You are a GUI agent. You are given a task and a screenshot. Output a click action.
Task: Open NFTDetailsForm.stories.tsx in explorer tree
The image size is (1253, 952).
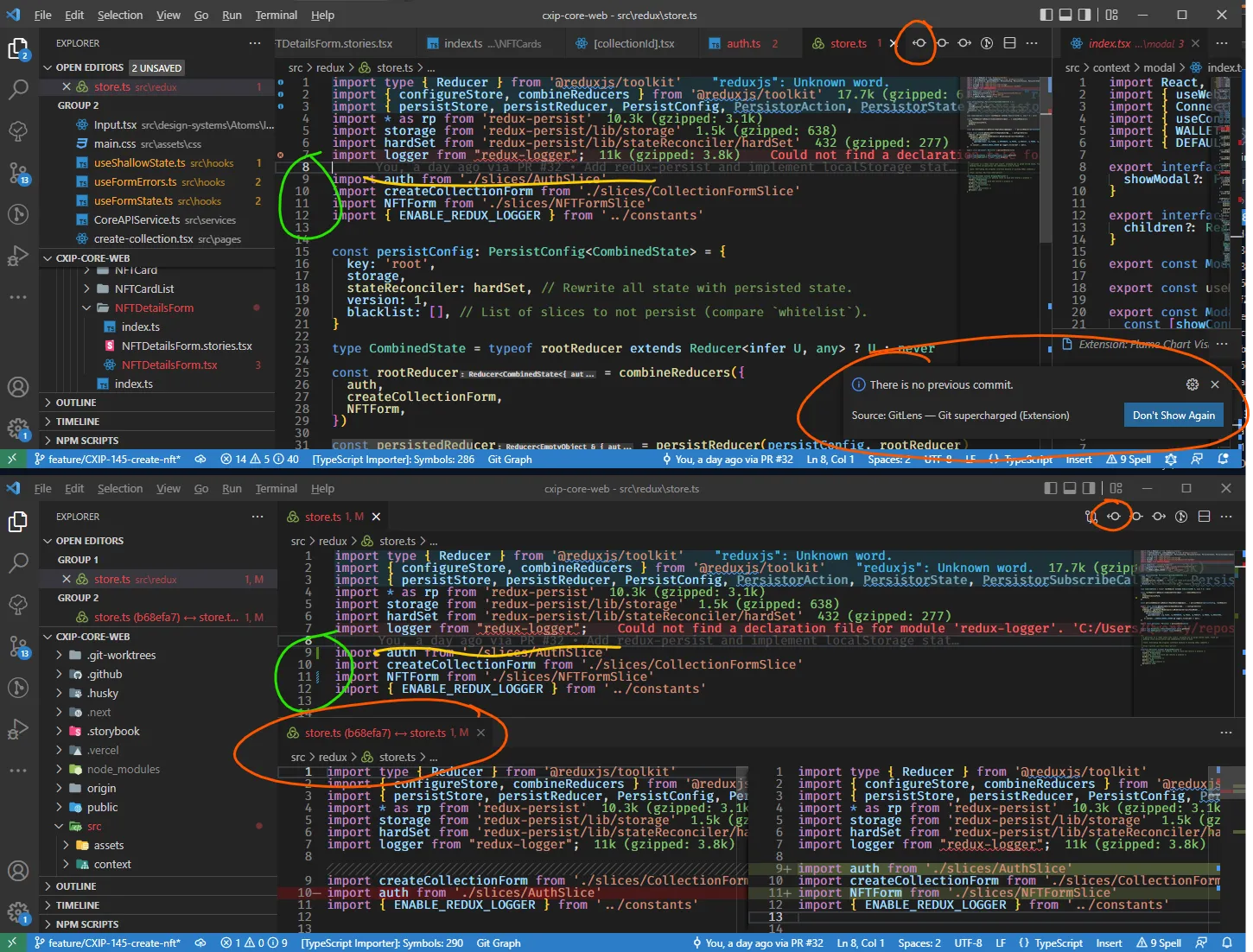click(x=187, y=346)
